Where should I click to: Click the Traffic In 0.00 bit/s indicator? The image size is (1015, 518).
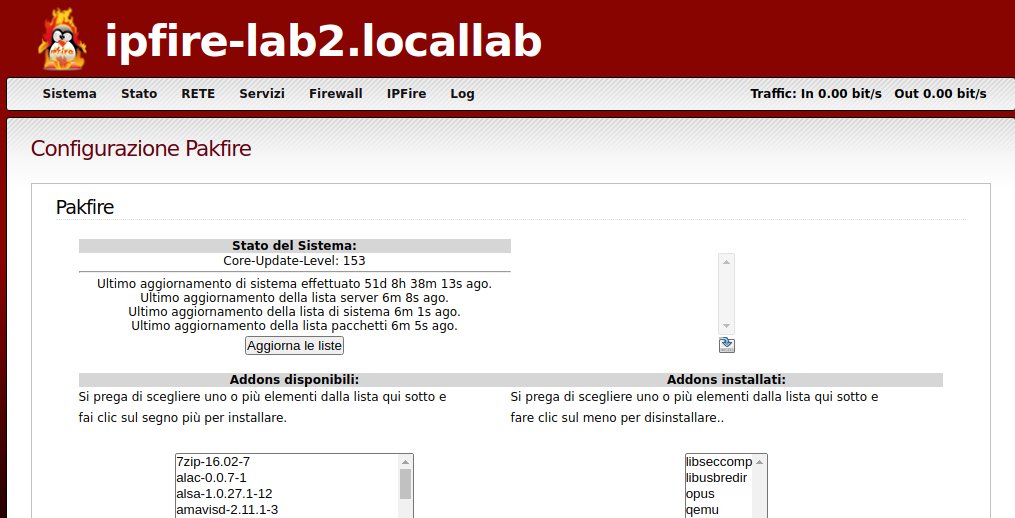pos(816,93)
